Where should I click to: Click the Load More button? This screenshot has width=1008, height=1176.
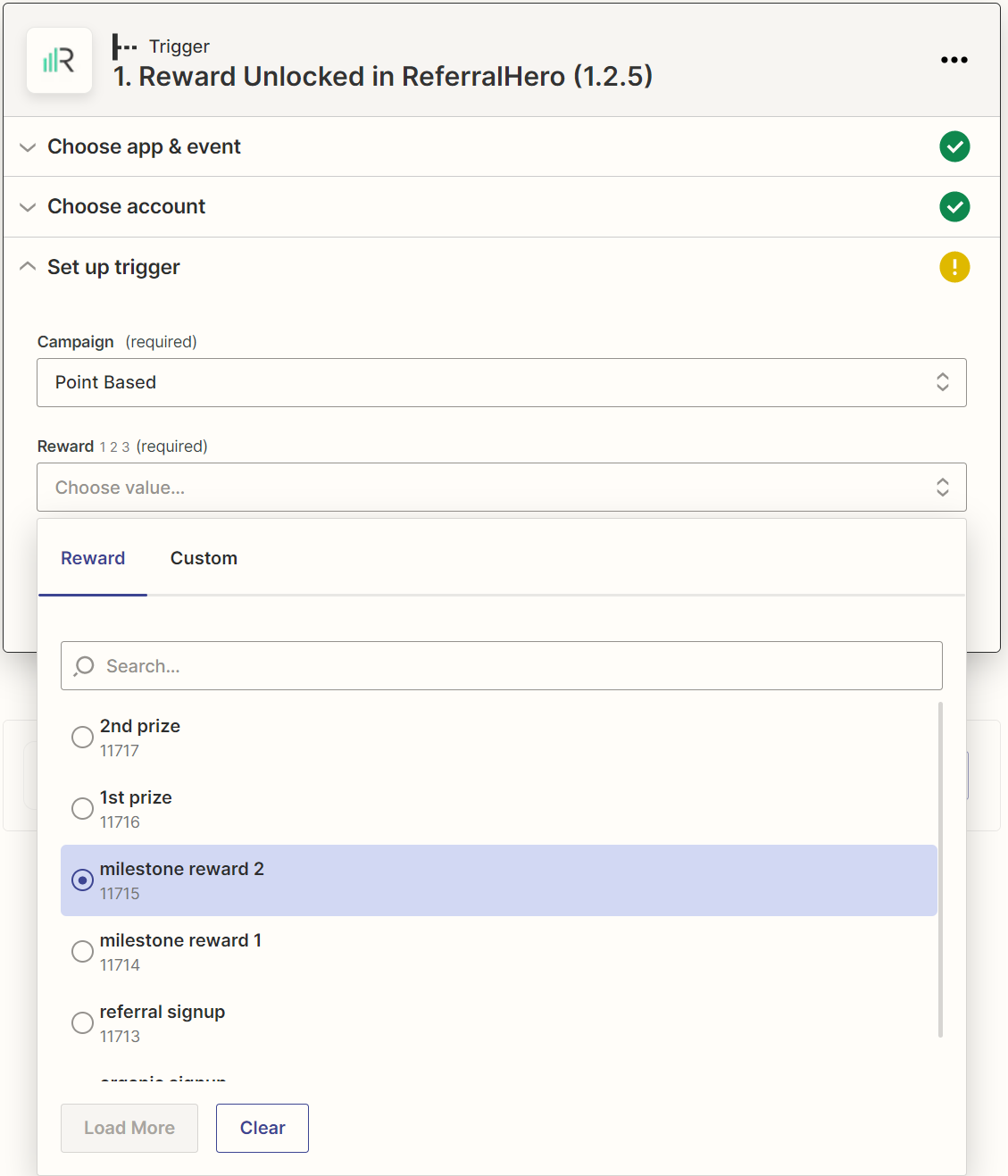[x=129, y=1128]
